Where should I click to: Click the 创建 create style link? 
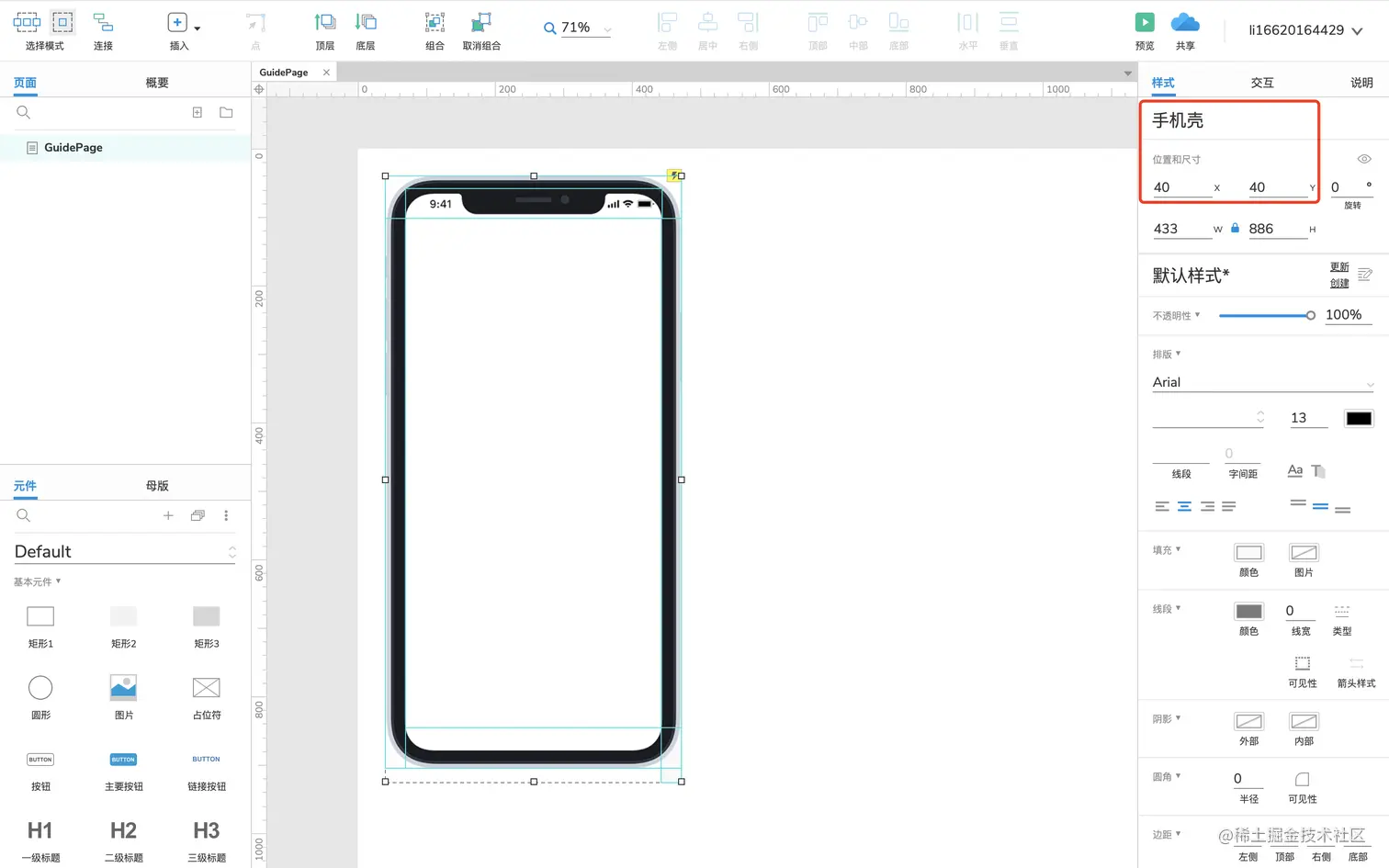1339,283
